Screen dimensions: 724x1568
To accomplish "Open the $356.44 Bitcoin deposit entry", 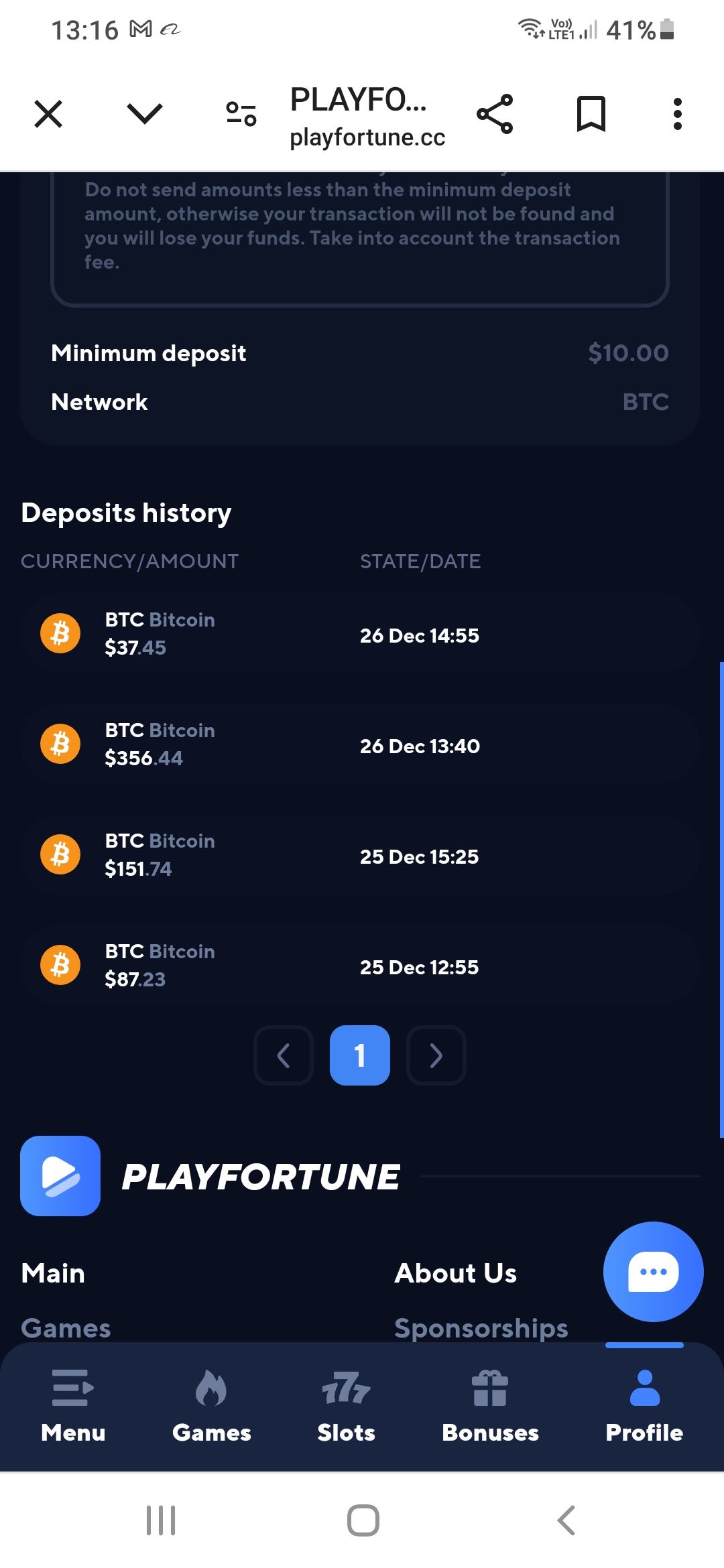I will [x=360, y=744].
